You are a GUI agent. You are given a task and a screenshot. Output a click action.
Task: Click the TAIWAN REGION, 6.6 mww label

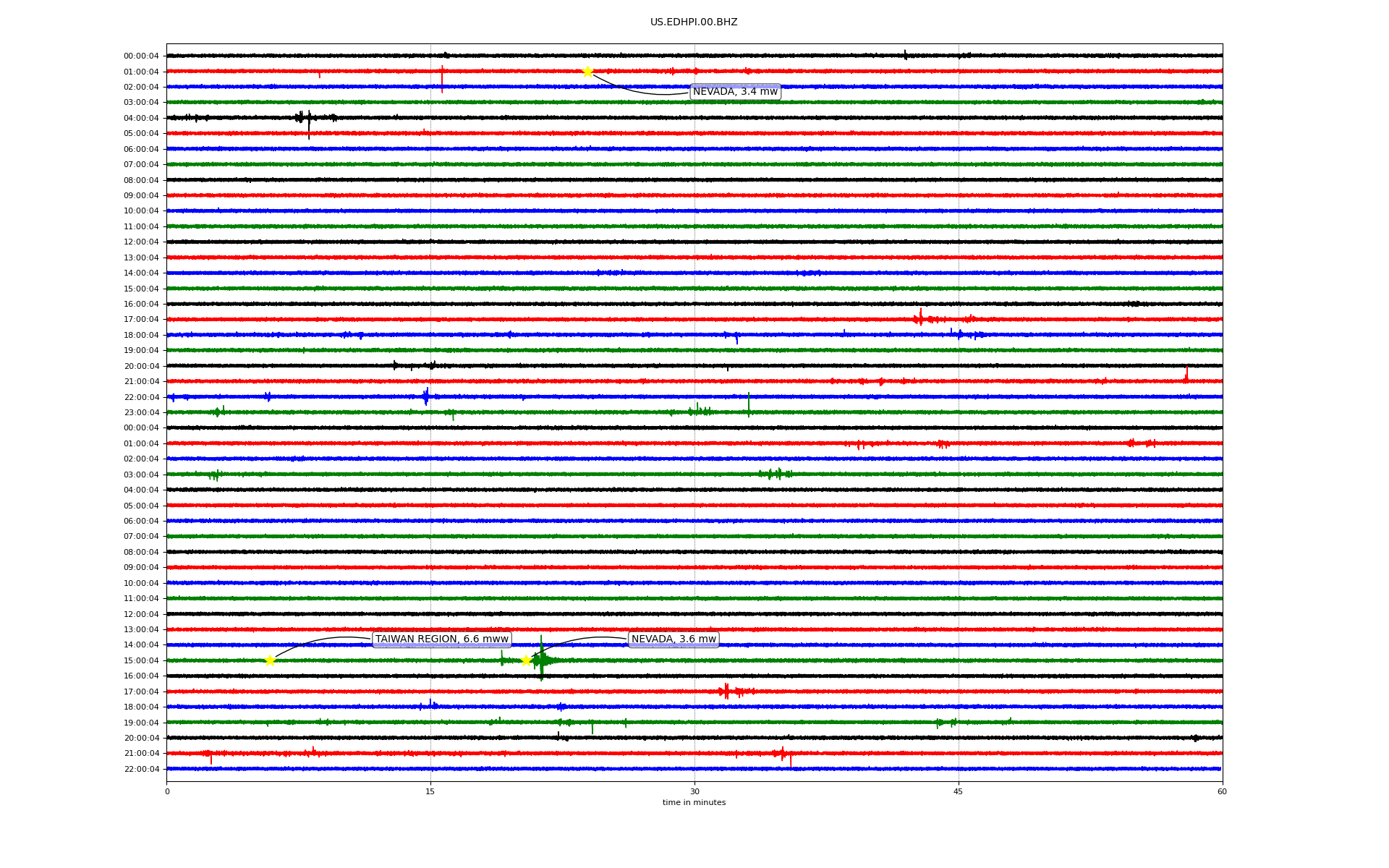pos(441,639)
